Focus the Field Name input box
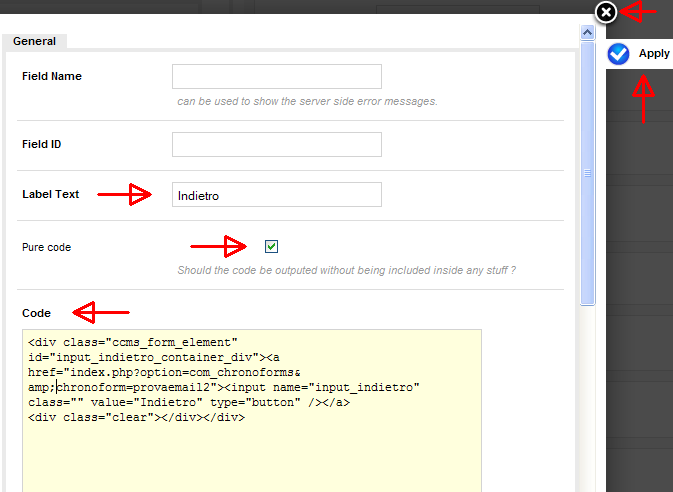The image size is (673, 492). pos(277,76)
